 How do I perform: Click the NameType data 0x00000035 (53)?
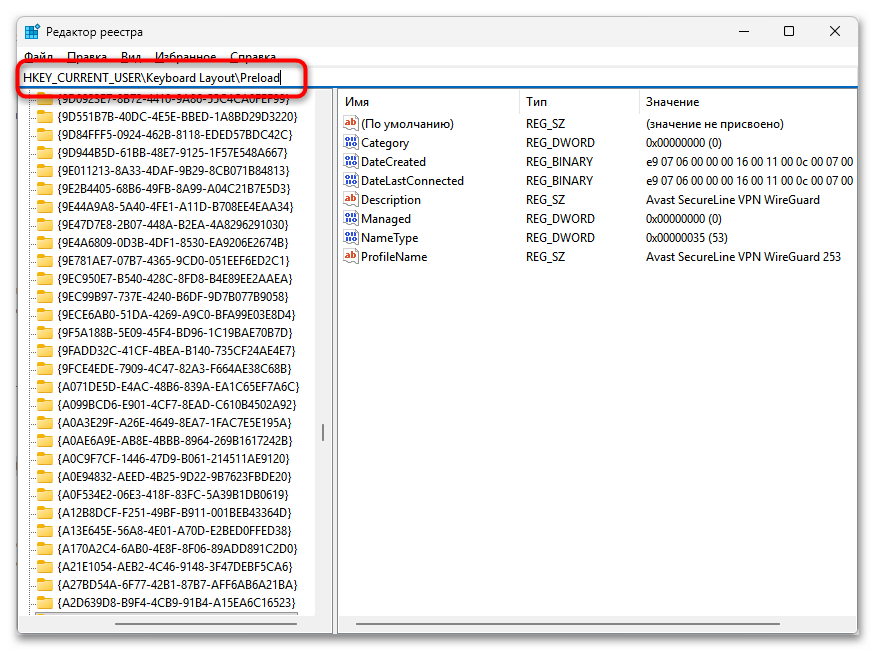687,238
